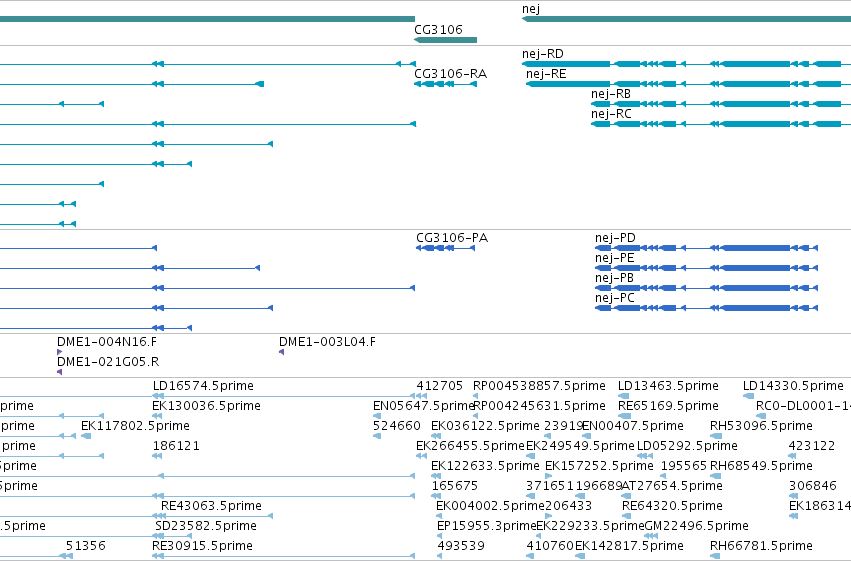
Task: Click the 306846 EST label
Action: (812, 486)
